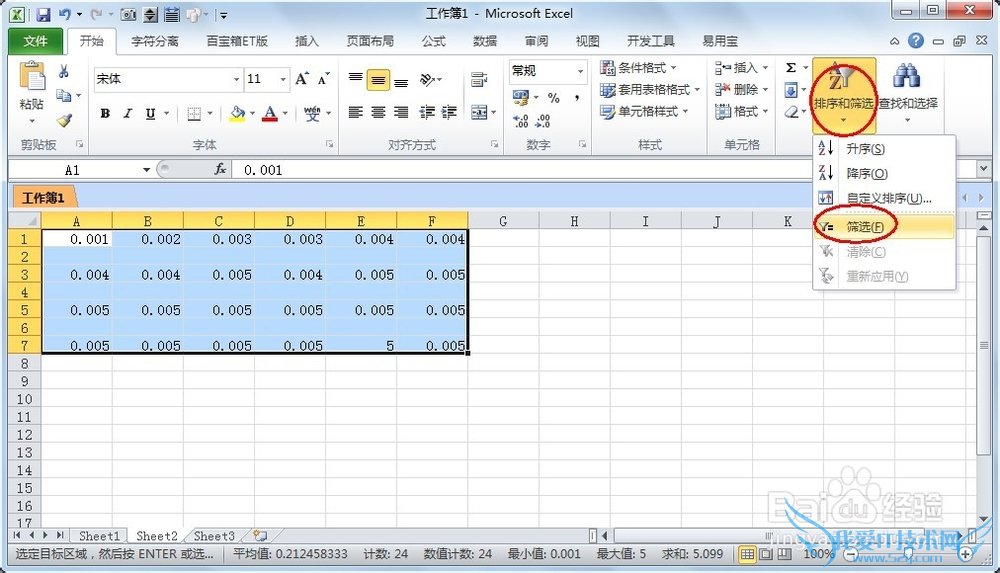1000x573 pixels.
Task: Click the Save floppy disk icon
Action: 43,14
